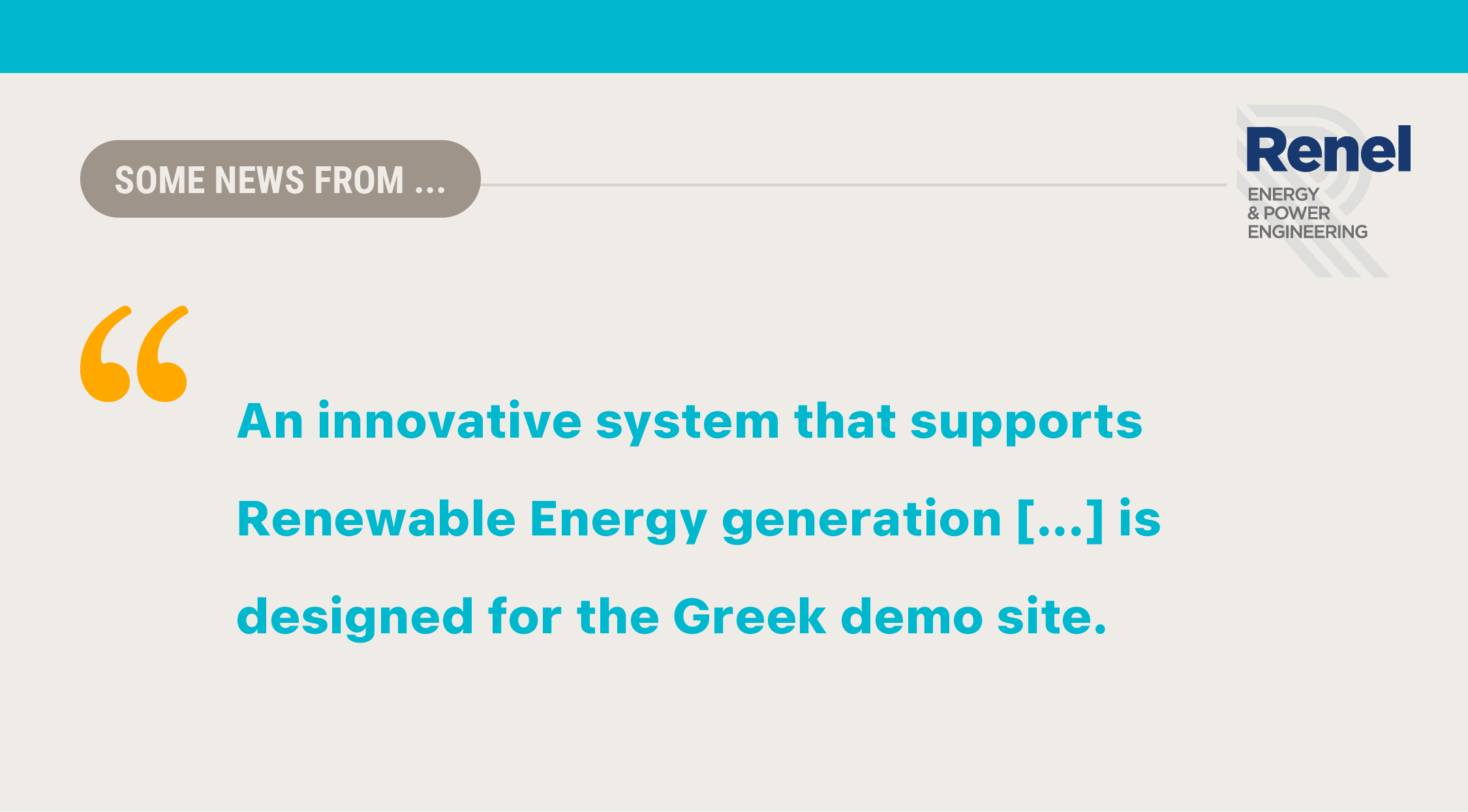Click the "[...]" bracketed ellipsis in quote
The height and width of the screenshot is (812, 1468).
[x=1061, y=520]
